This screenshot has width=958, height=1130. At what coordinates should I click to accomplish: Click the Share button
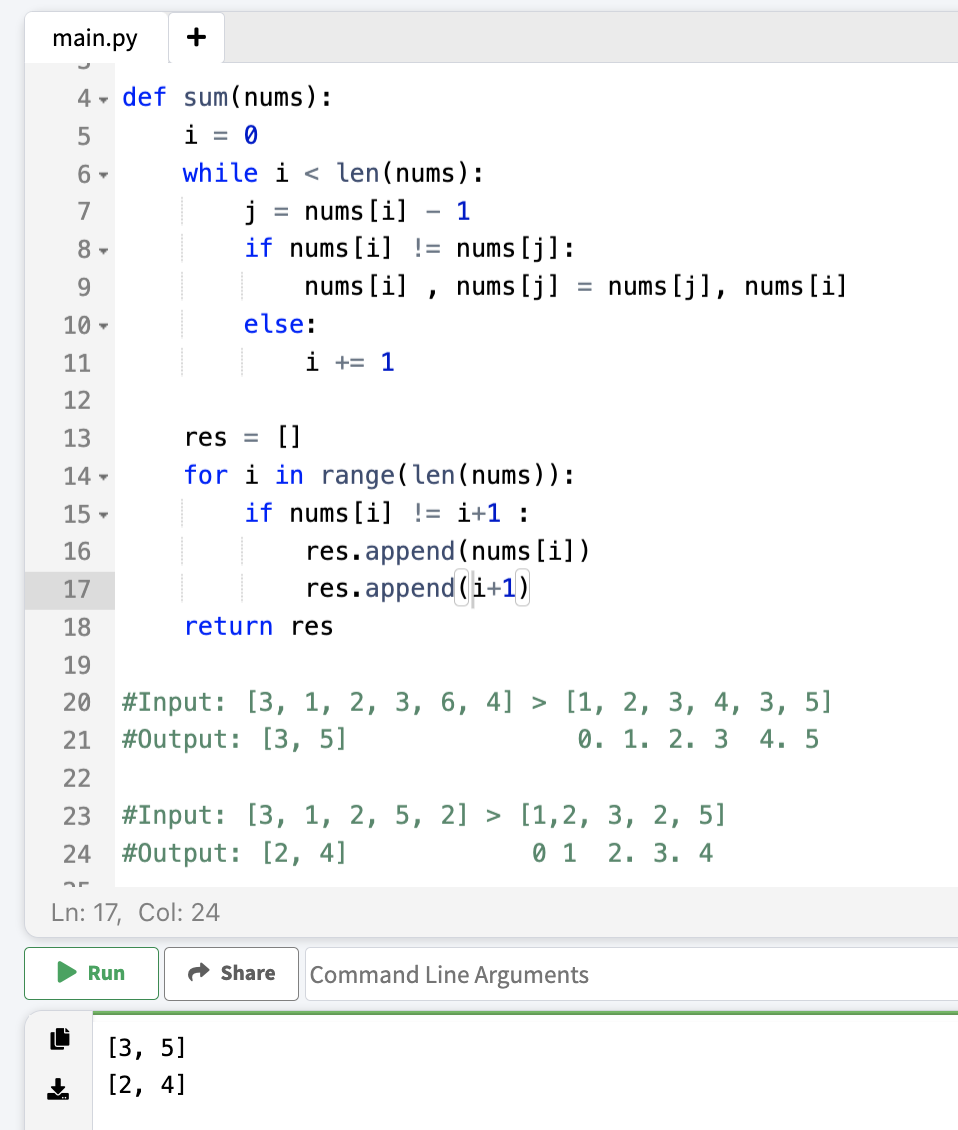(231, 973)
